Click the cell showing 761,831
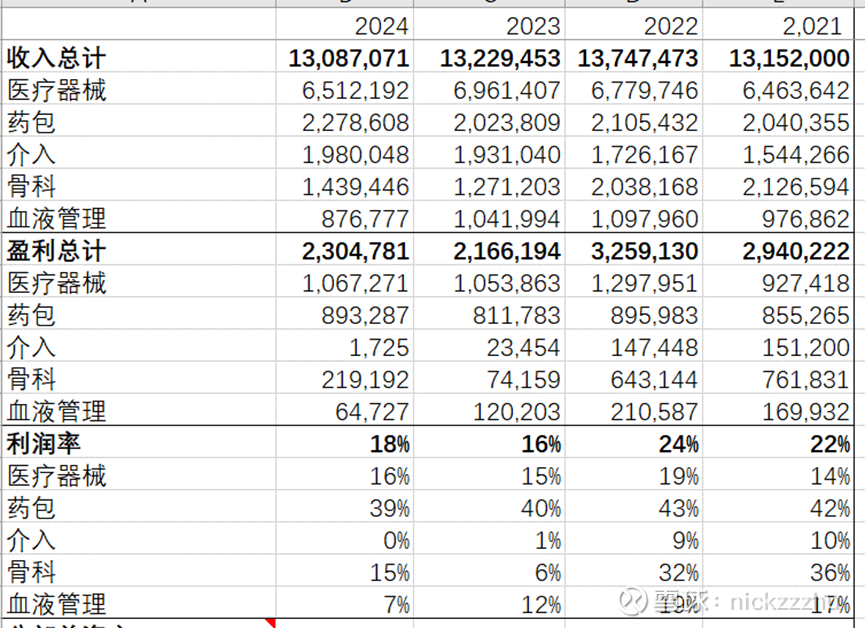Screen dimensions: 865x628 [x=778, y=379]
